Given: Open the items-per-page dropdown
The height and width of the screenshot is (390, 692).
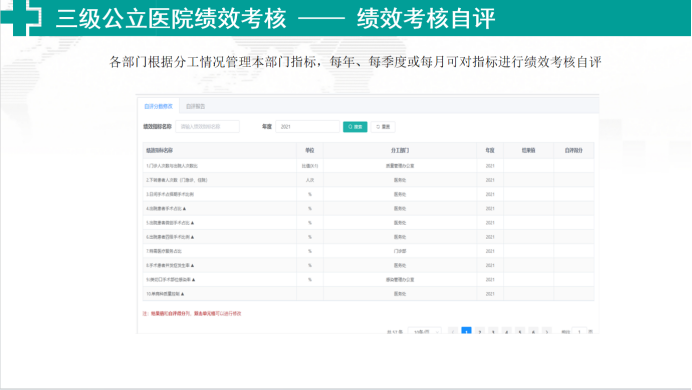Looking at the screenshot, I should pos(424,331).
